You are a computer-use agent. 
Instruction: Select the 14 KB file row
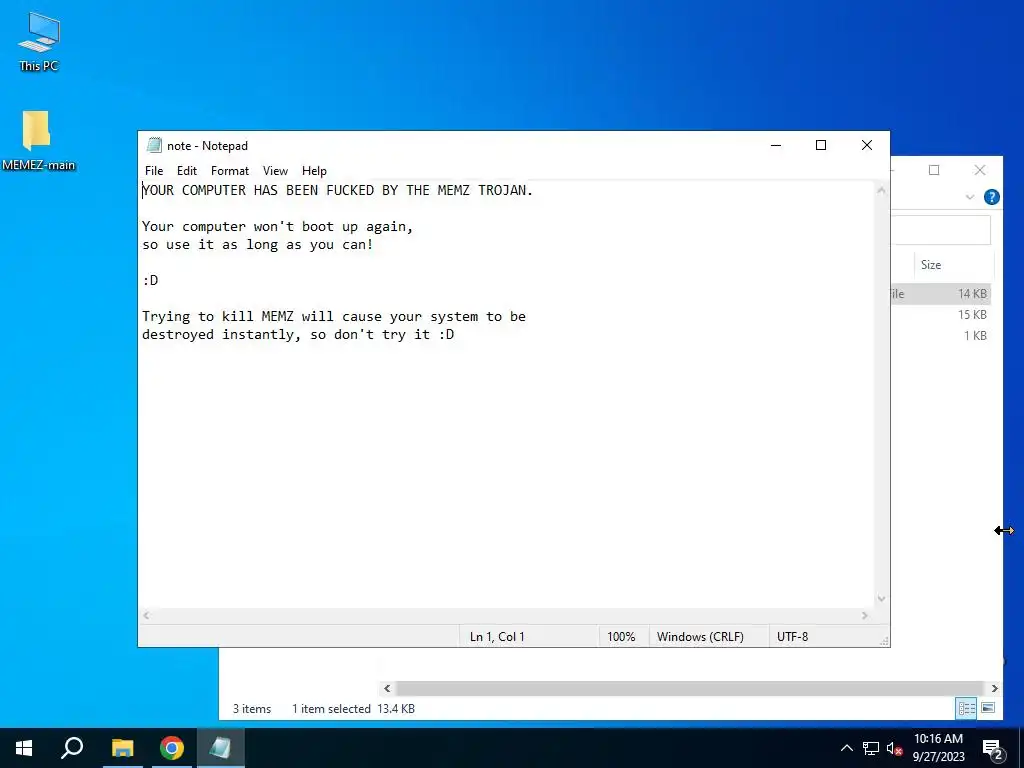point(940,294)
